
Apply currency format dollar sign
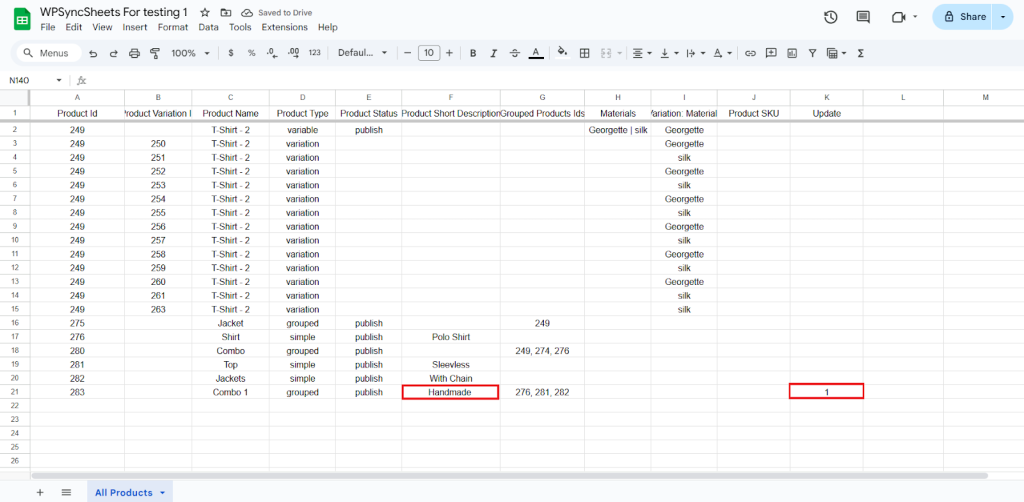pyautogui.click(x=231, y=53)
